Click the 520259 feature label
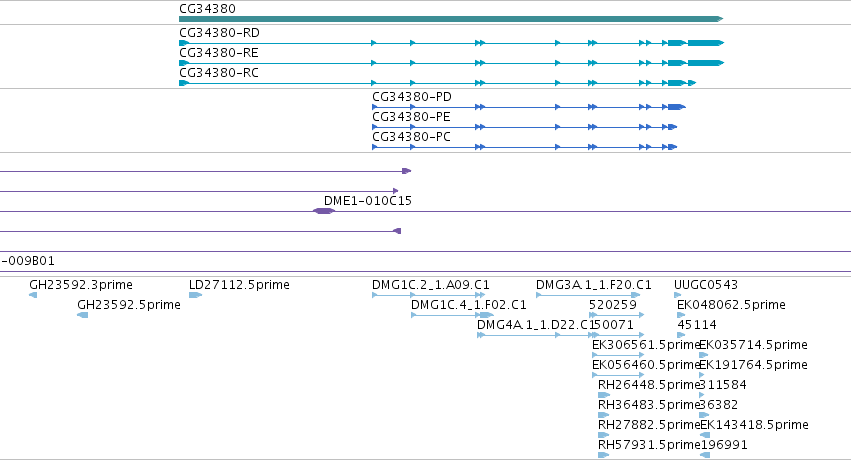This screenshot has width=851, height=460. (x=613, y=305)
